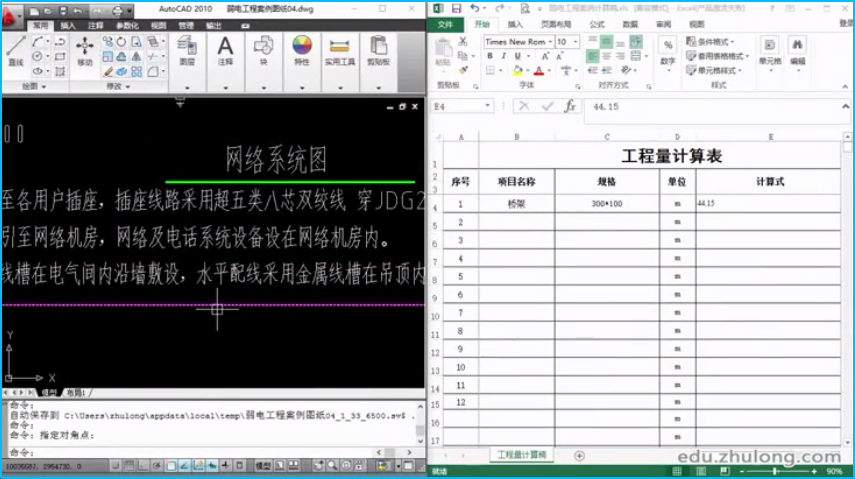
Task: Click the Insert Function fx icon in Excel
Action: pyautogui.click(x=570, y=106)
